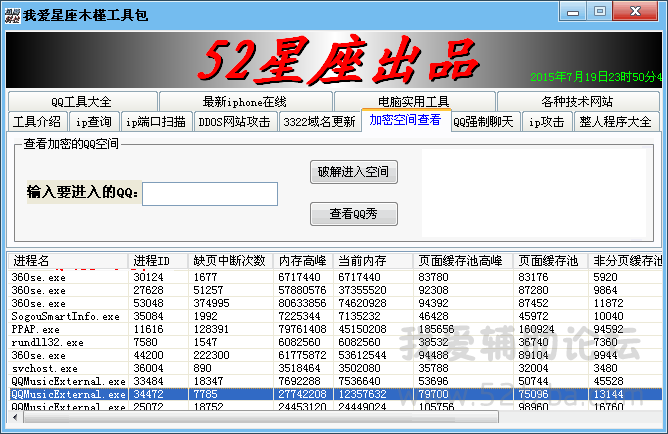
Task: Select 360se.exe row with ID 53048
Action: tap(335, 304)
